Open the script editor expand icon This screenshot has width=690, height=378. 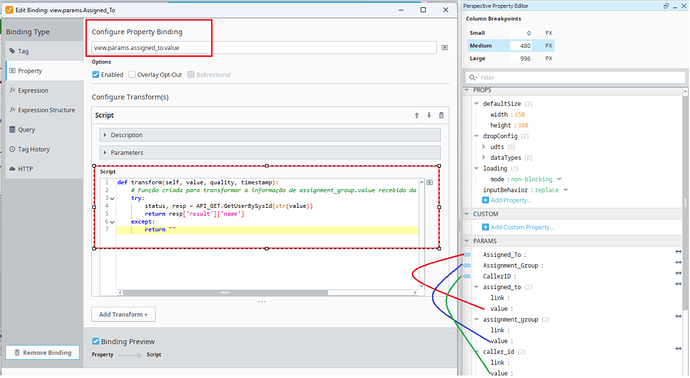click(429, 182)
